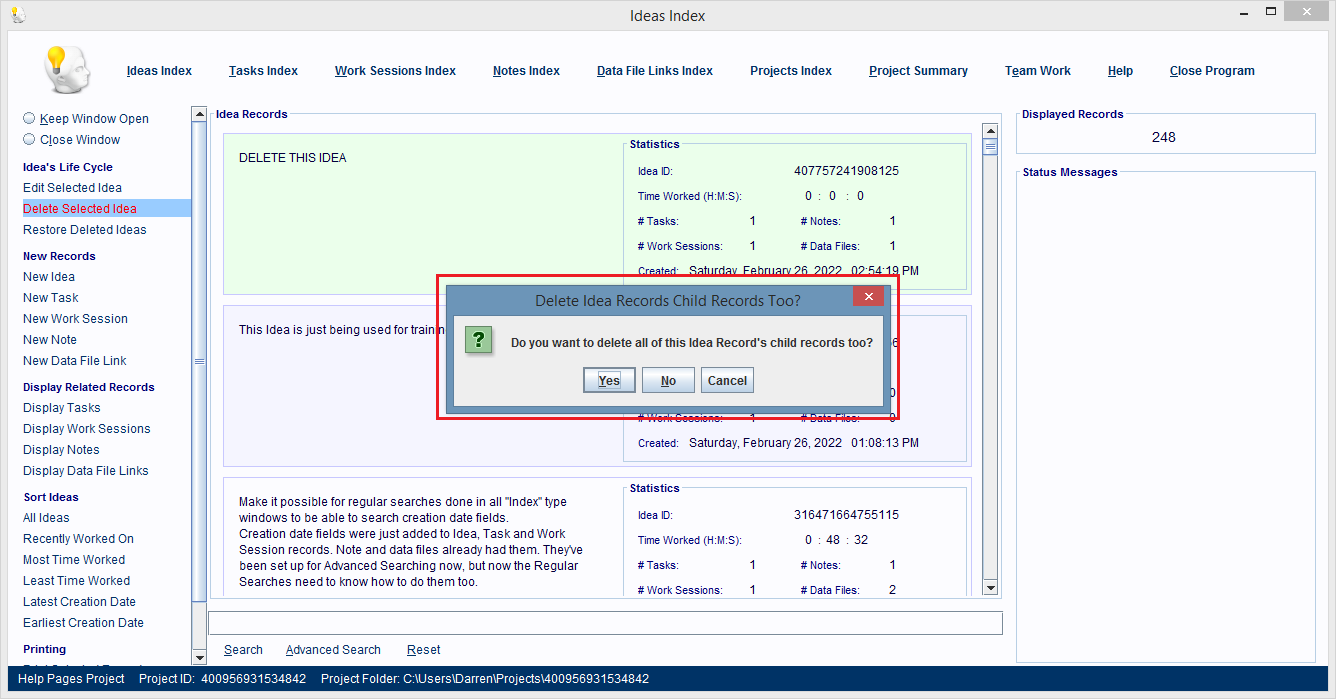The height and width of the screenshot is (699, 1336).
Task: Open the Project Summary menu
Action: tap(918, 71)
